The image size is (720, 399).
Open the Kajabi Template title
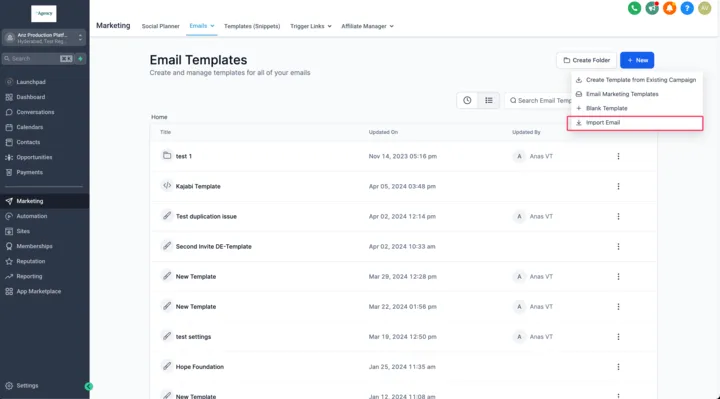[x=198, y=186]
